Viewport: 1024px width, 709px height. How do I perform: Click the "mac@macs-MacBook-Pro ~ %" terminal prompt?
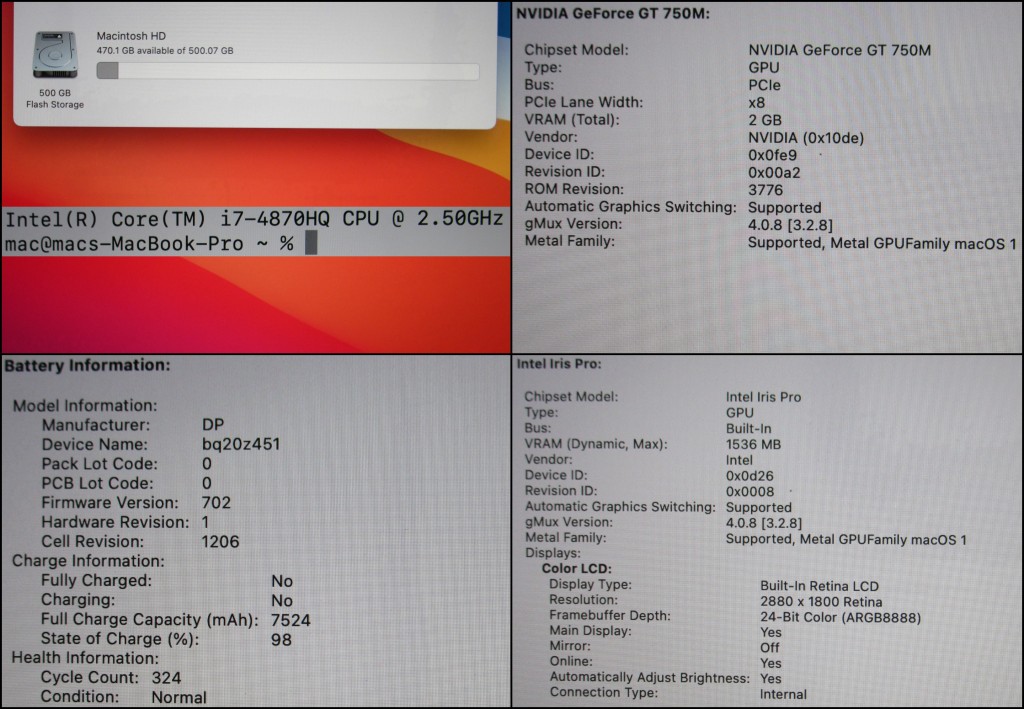pos(149,244)
